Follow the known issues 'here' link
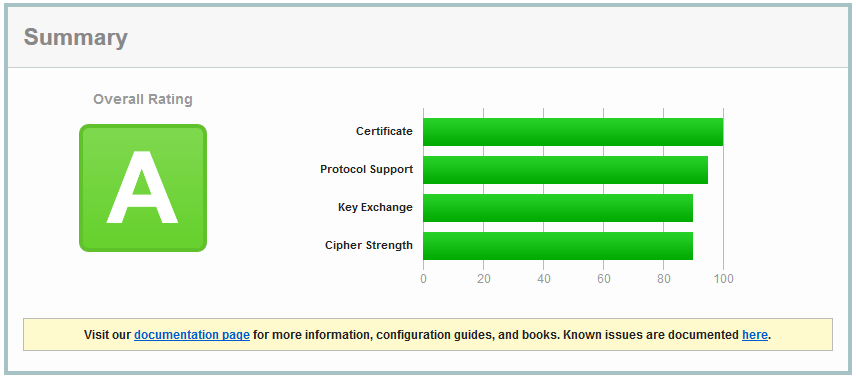This screenshot has height=380, width=856. click(x=754, y=335)
